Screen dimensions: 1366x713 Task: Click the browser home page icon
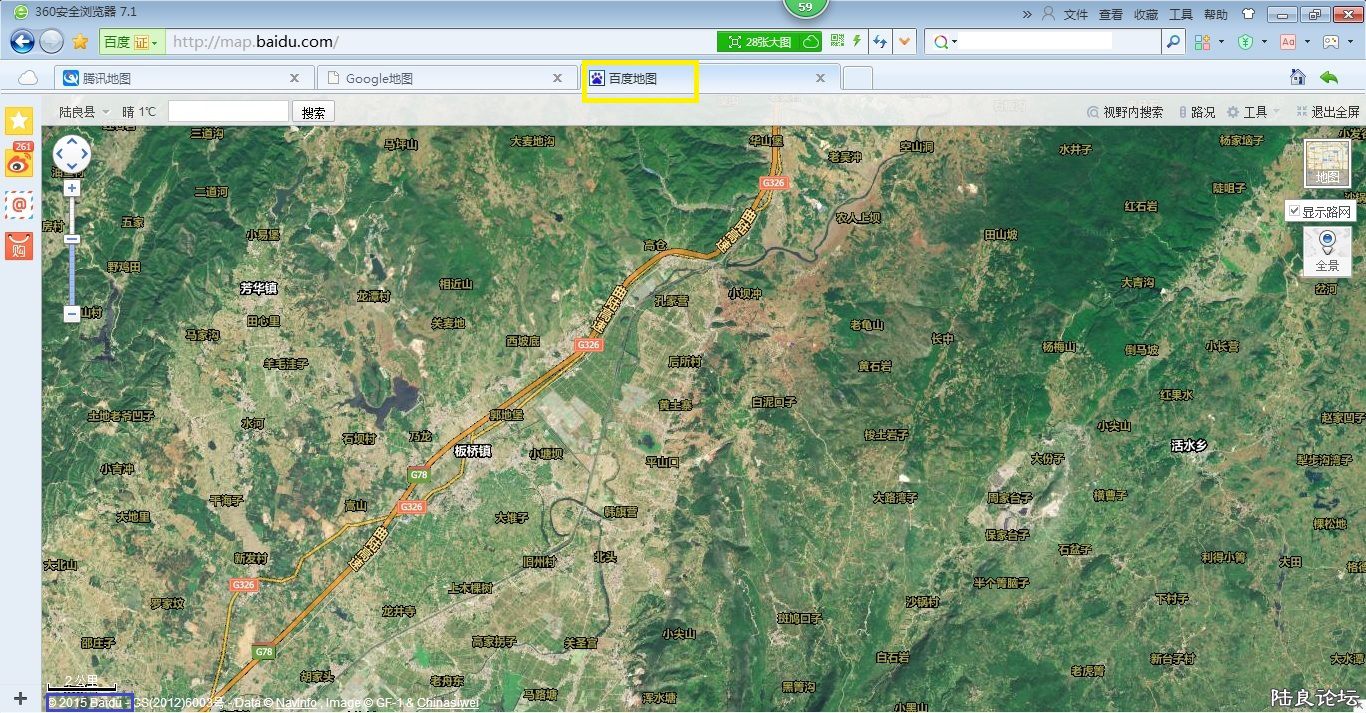pyautogui.click(x=1297, y=78)
